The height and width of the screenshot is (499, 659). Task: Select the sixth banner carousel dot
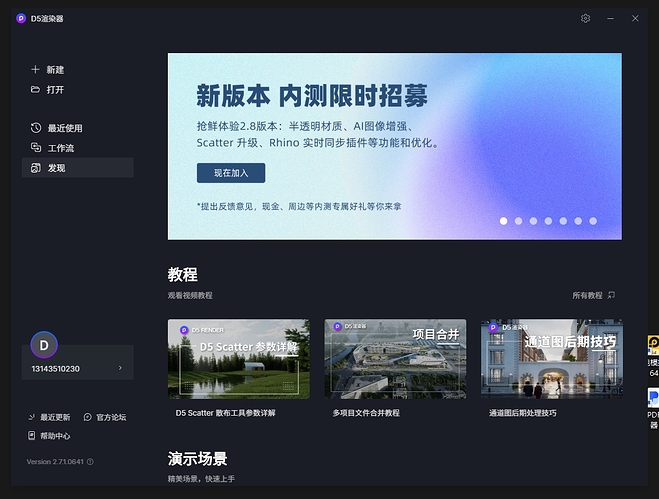click(578, 221)
